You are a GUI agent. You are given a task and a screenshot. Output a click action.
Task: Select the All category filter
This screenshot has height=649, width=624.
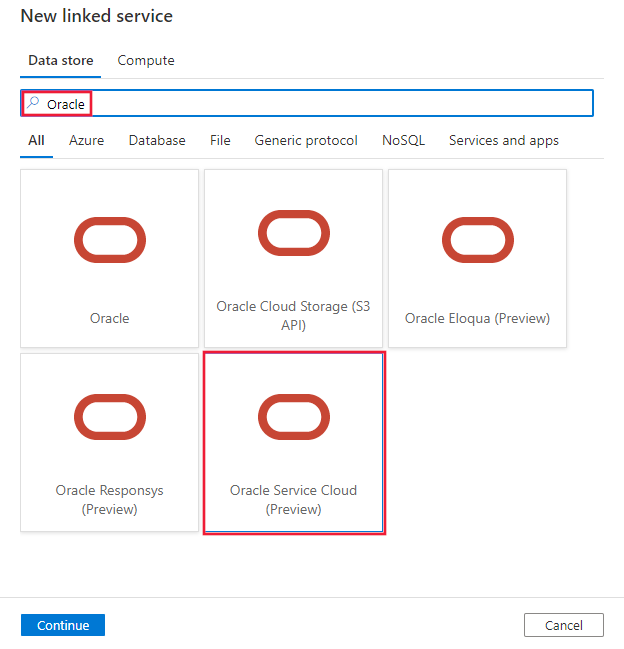[36, 140]
